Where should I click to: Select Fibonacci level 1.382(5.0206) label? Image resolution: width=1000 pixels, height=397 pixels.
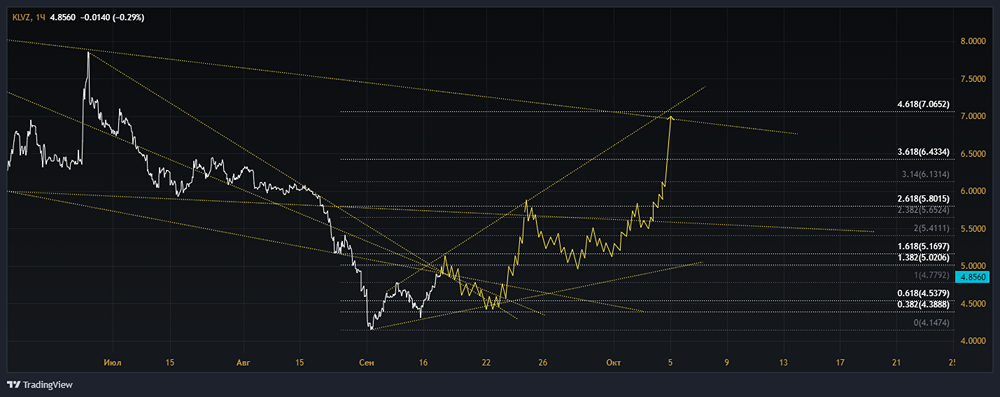click(923, 257)
